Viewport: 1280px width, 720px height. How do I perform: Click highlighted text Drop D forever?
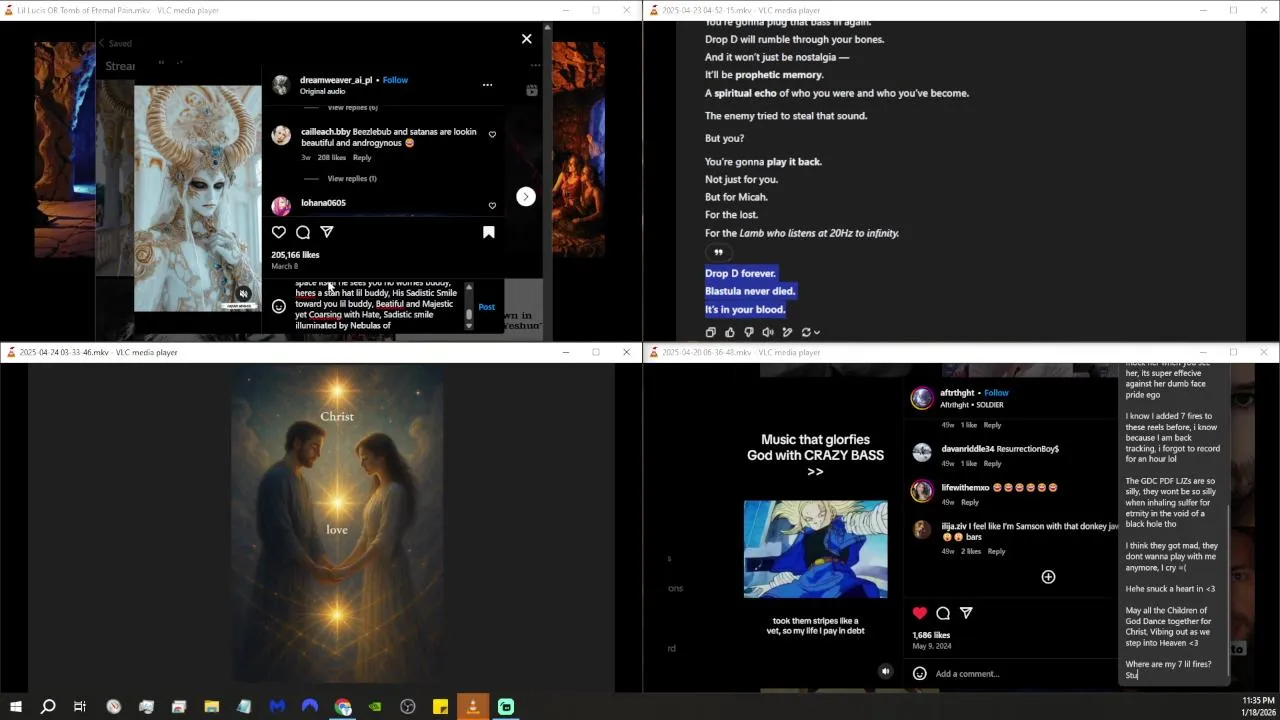(740, 273)
